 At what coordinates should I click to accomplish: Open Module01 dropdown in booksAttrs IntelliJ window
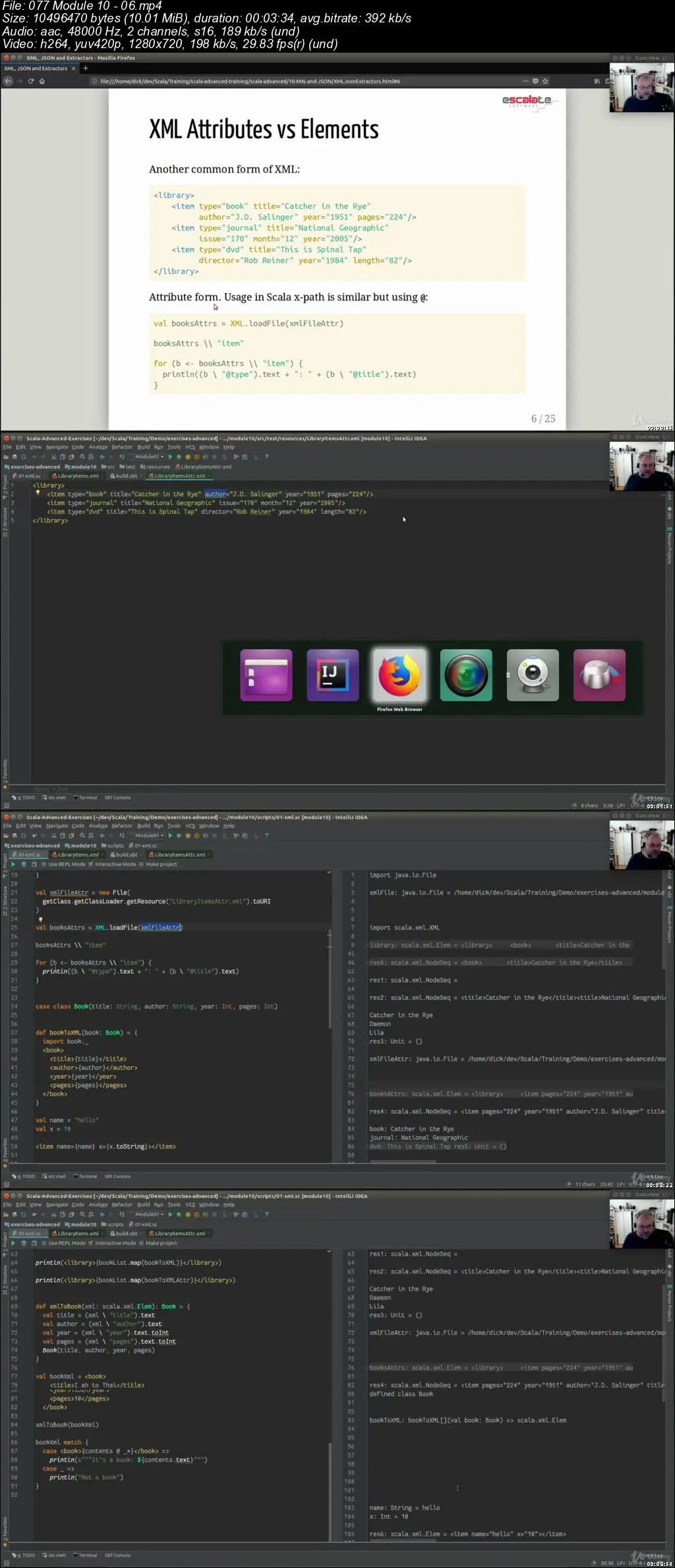click(147, 835)
